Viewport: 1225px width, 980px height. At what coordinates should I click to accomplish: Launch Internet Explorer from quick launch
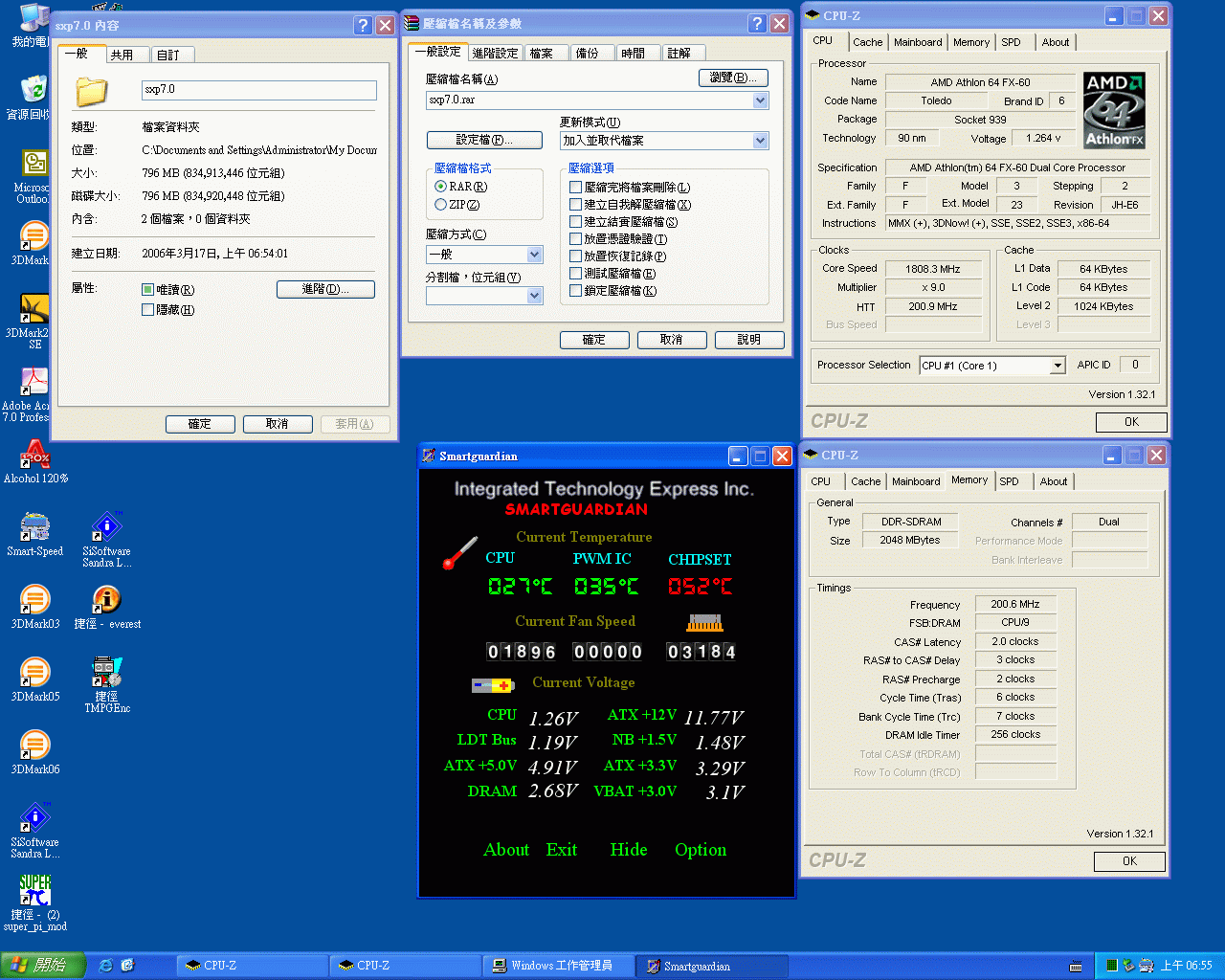(x=105, y=966)
